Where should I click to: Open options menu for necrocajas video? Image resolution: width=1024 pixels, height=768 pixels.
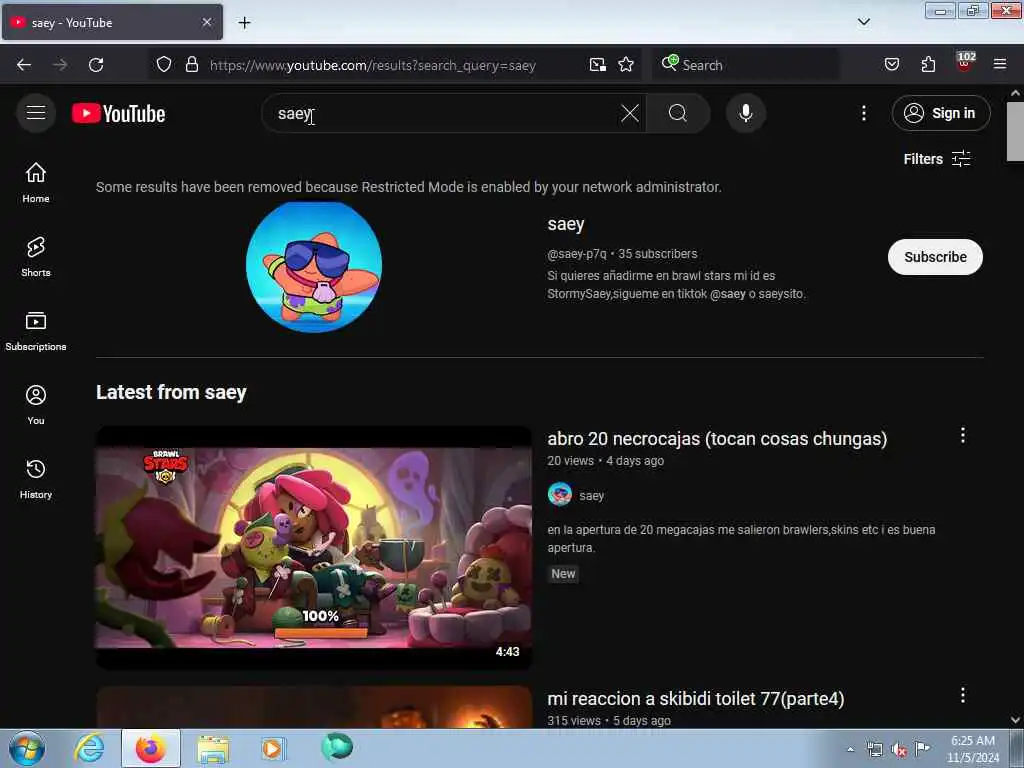[x=963, y=436]
